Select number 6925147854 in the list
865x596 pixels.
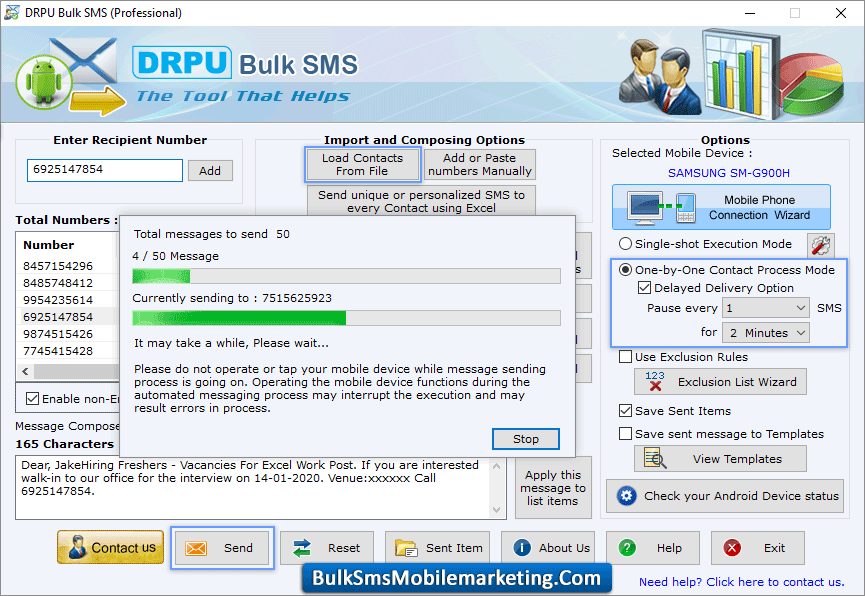coord(58,317)
